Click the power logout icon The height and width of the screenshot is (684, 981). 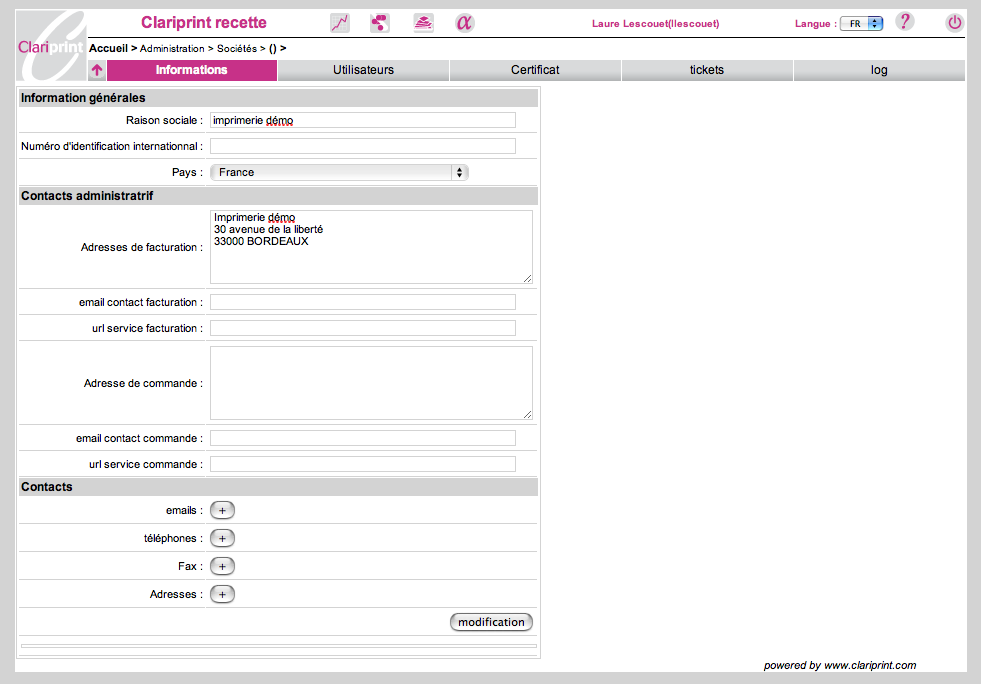pyautogui.click(x=954, y=22)
